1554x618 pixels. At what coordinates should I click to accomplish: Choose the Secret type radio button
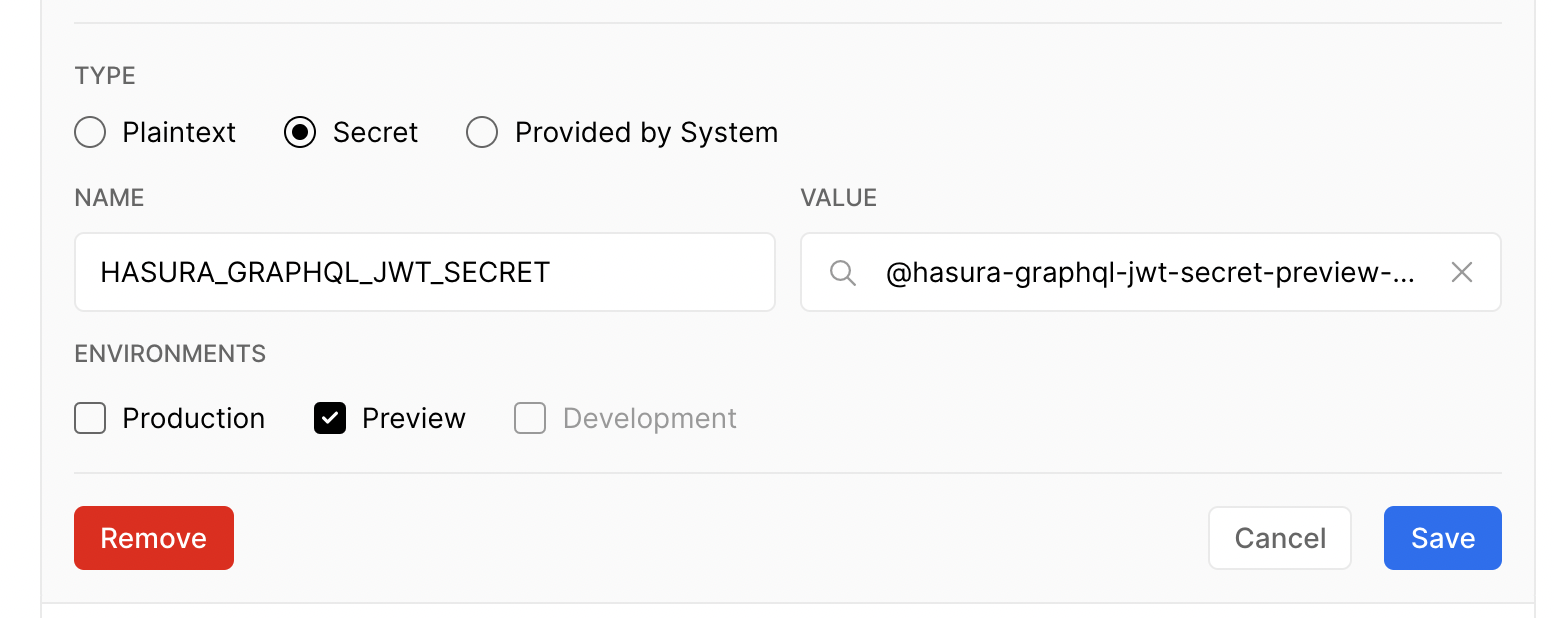tap(300, 132)
